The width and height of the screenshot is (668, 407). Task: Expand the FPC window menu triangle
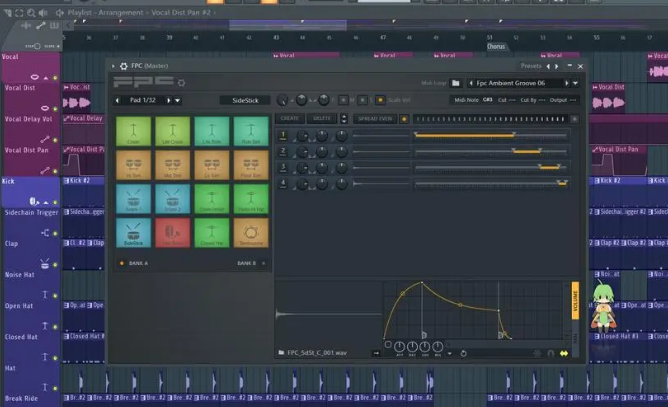113,66
